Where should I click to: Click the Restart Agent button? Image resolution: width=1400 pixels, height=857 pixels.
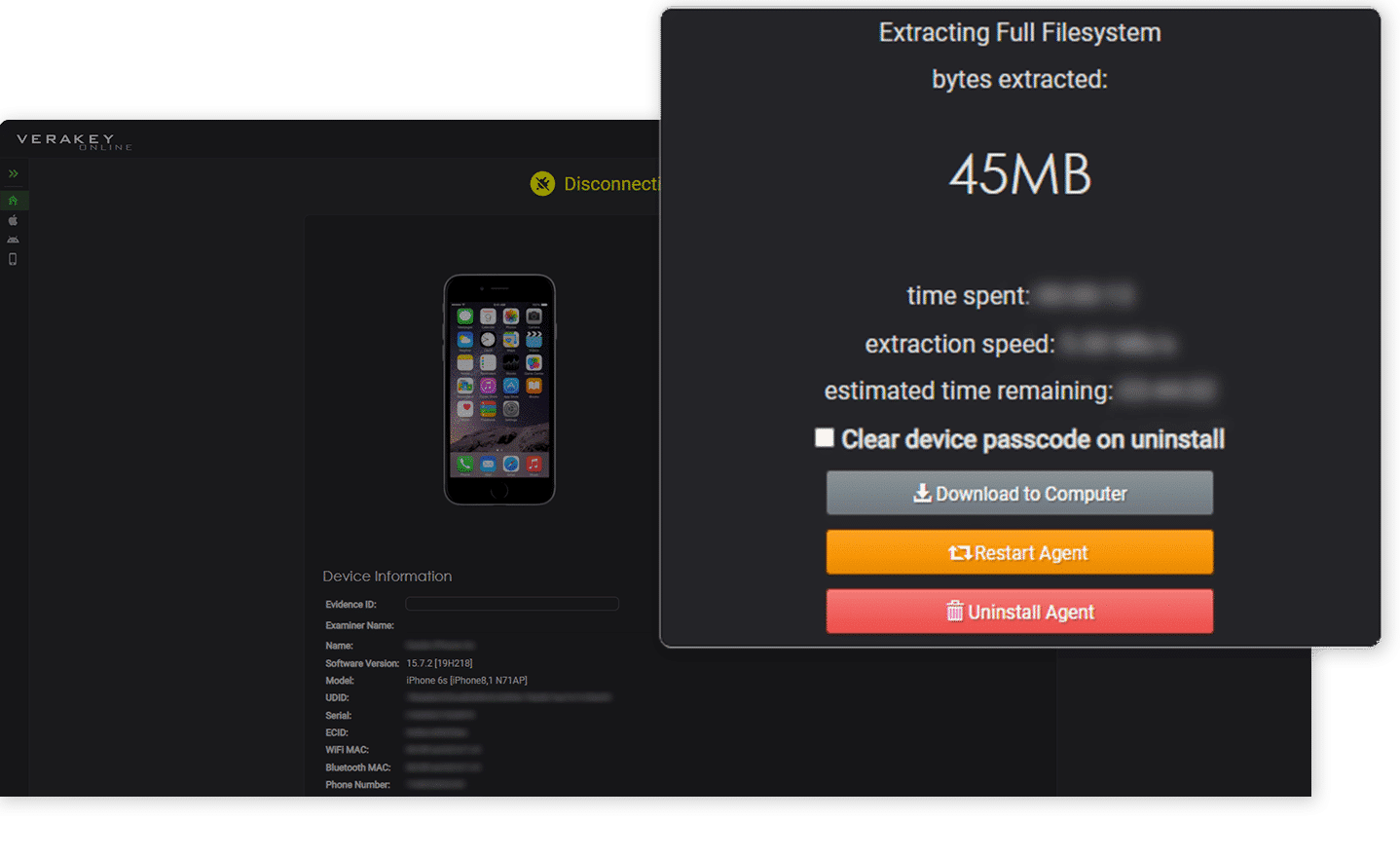[1019, 552]
